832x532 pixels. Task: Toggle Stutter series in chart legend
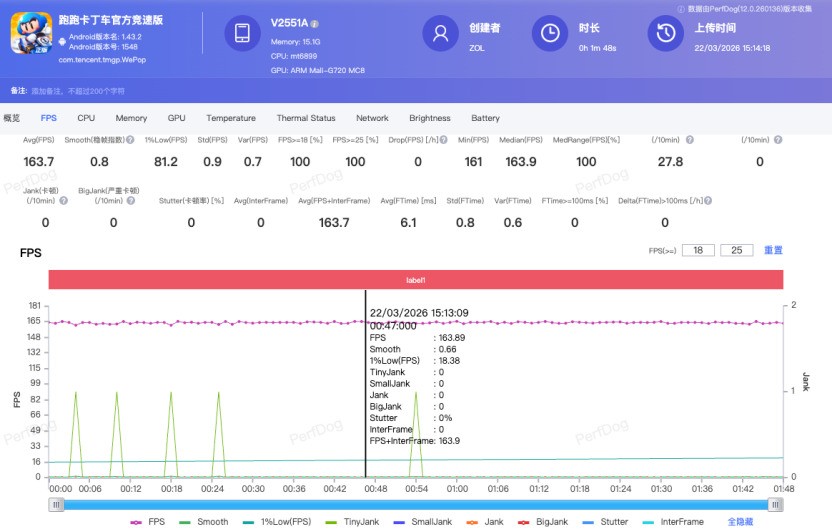(x=605, y=522)
